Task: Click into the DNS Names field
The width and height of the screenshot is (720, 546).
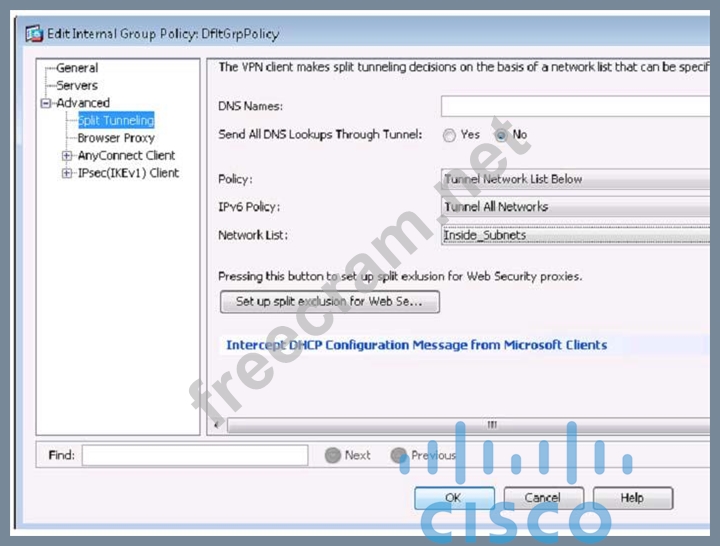Action: pyautogui.click(x=576, y=106)
